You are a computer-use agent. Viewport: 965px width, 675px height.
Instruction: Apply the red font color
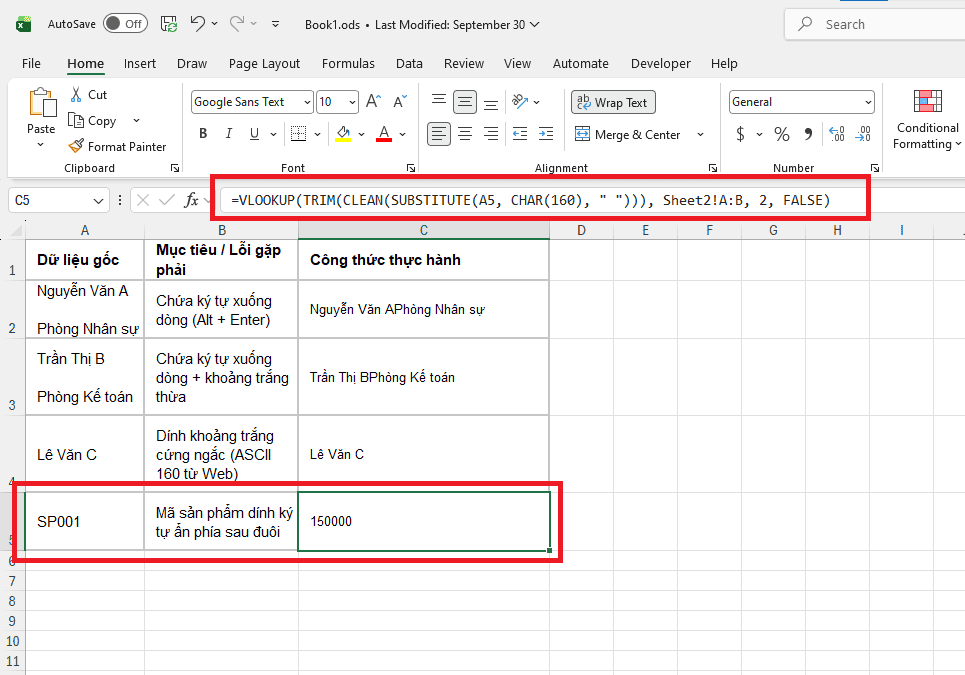tap(384, 134)
